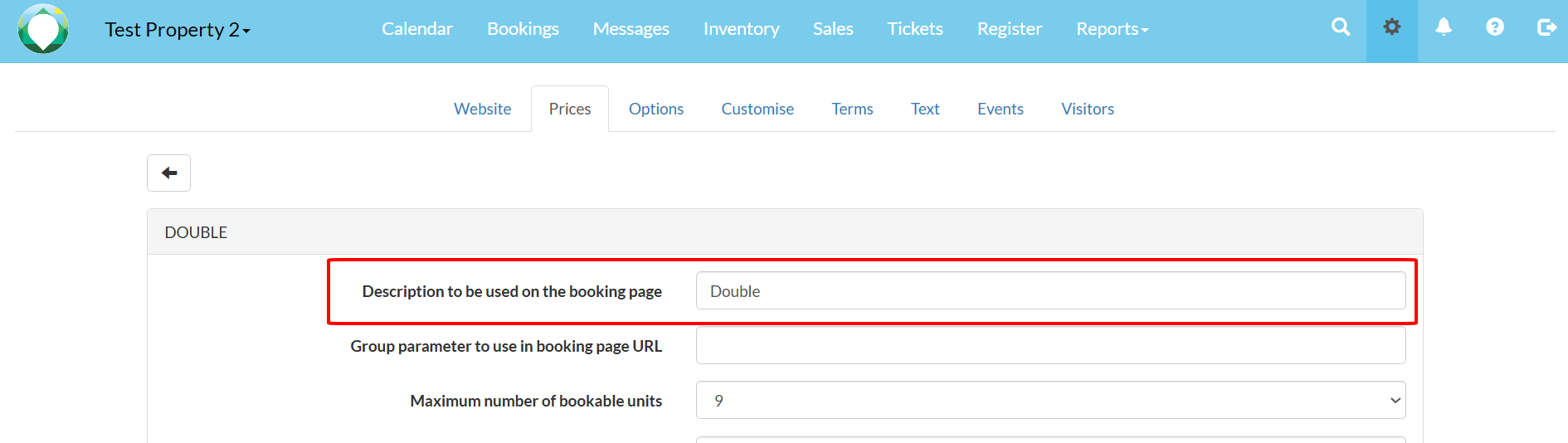Click the back arrow button
1568x443 pixels.
pos(168,173)
